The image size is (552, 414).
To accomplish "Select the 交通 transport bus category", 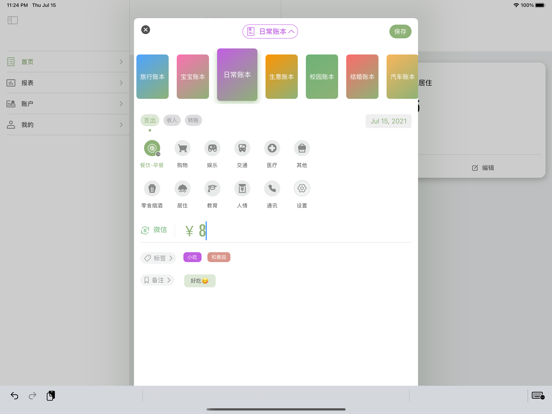I will (x=242, y=148).
